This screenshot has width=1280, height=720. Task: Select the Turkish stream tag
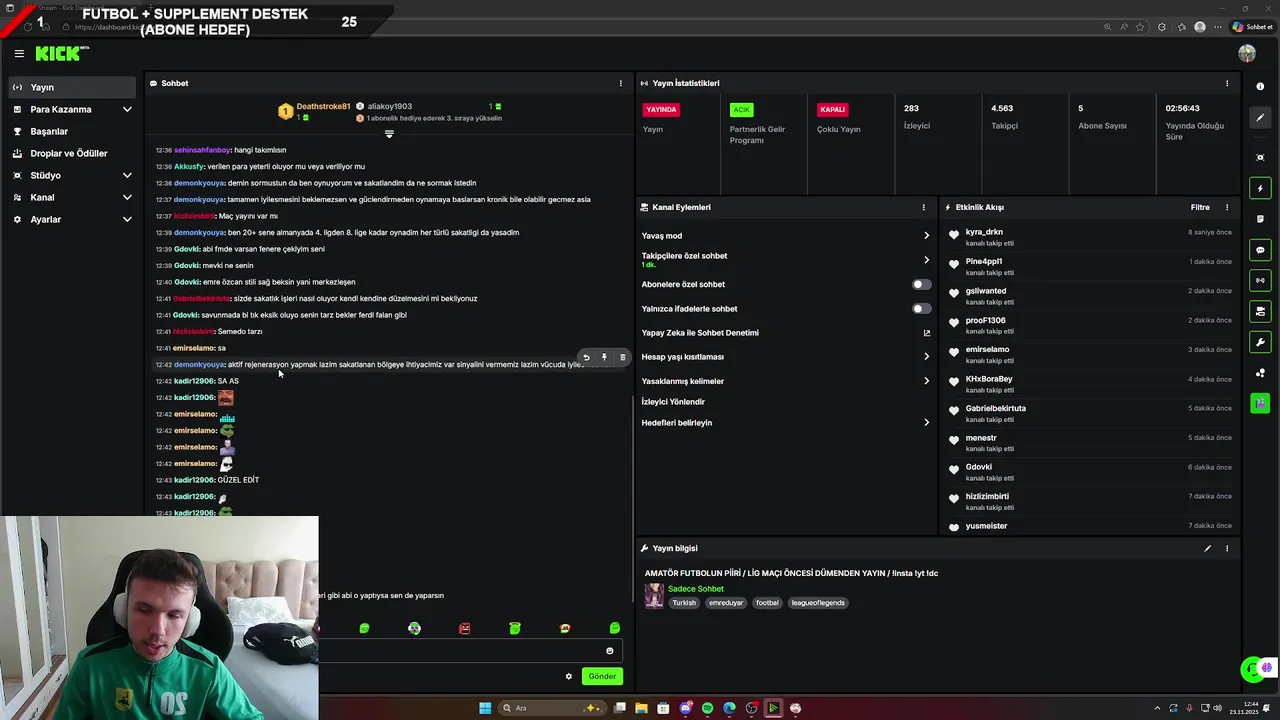(684, 603)
